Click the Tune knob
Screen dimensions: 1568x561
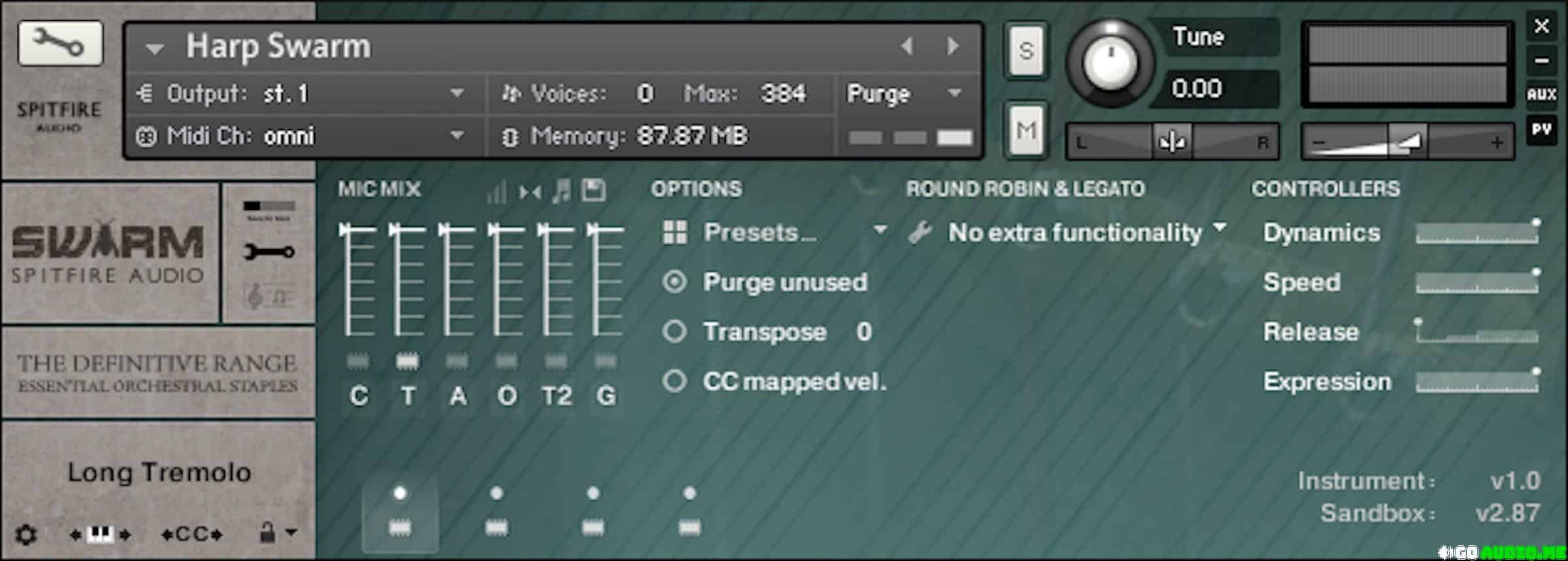1110,64
